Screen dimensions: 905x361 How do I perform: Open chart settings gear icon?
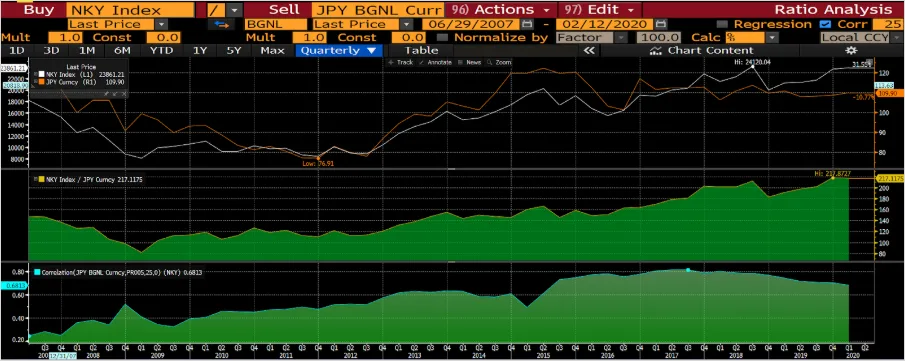(x=851, y=50)
